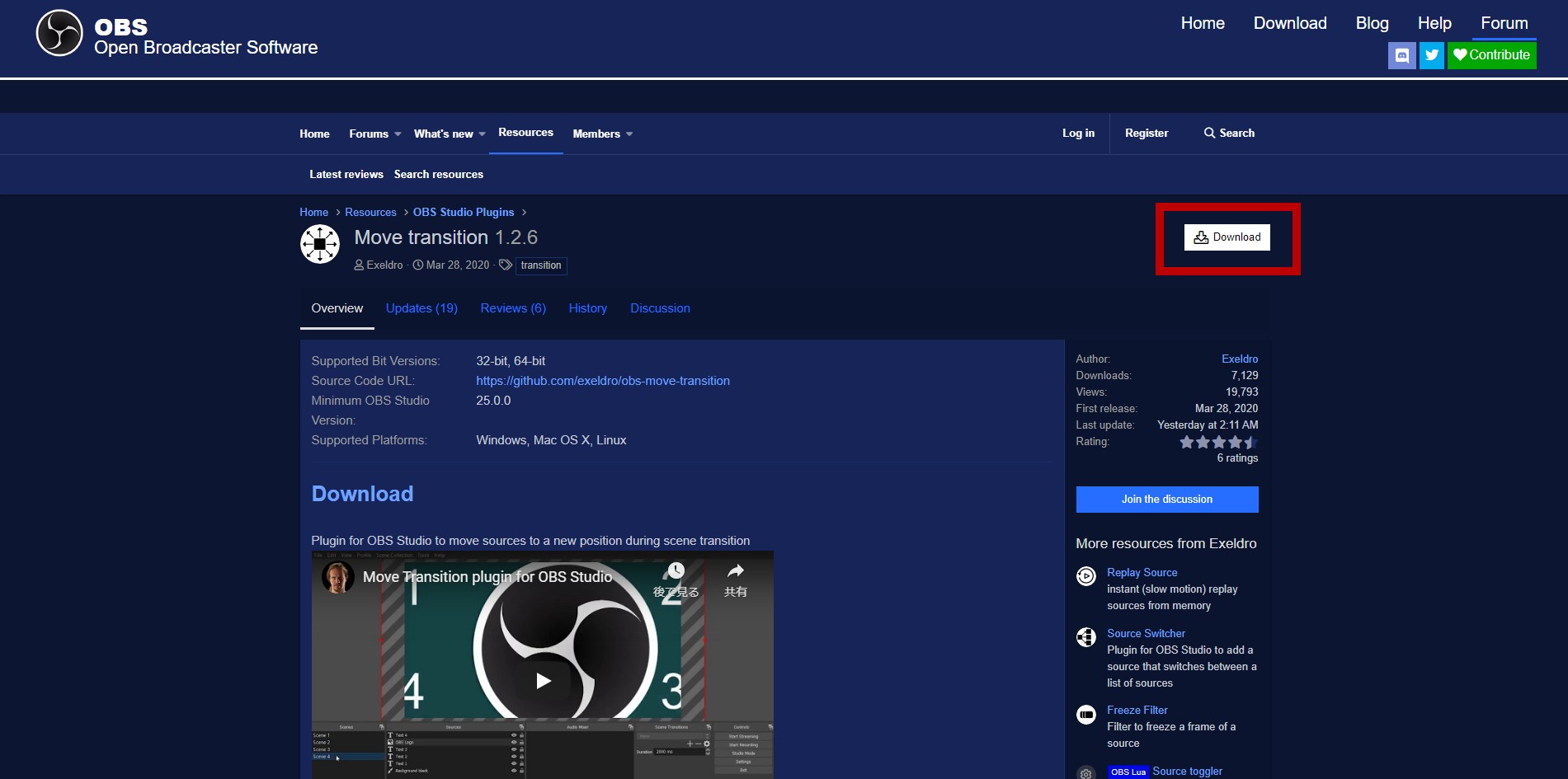This screenshot has height=779, width=1568.
Task: Click the Move transition plugin icon
Action: click(x=320, y=244)
